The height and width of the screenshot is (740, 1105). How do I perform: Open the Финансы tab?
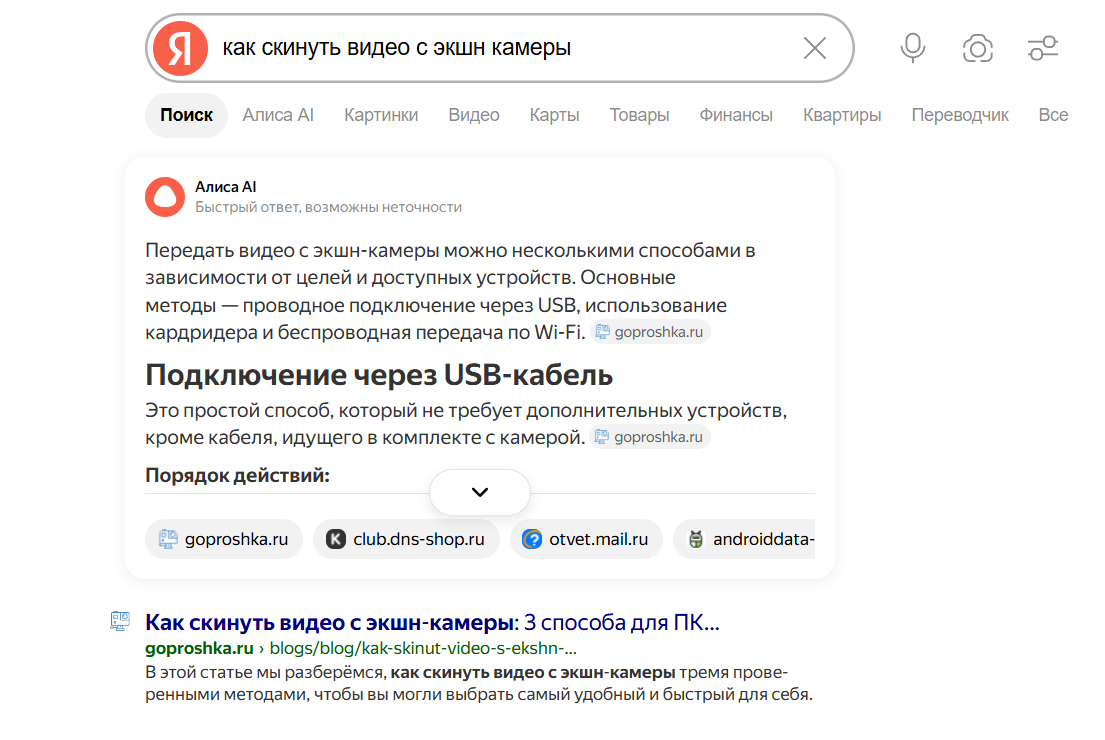tap(736, 115)
